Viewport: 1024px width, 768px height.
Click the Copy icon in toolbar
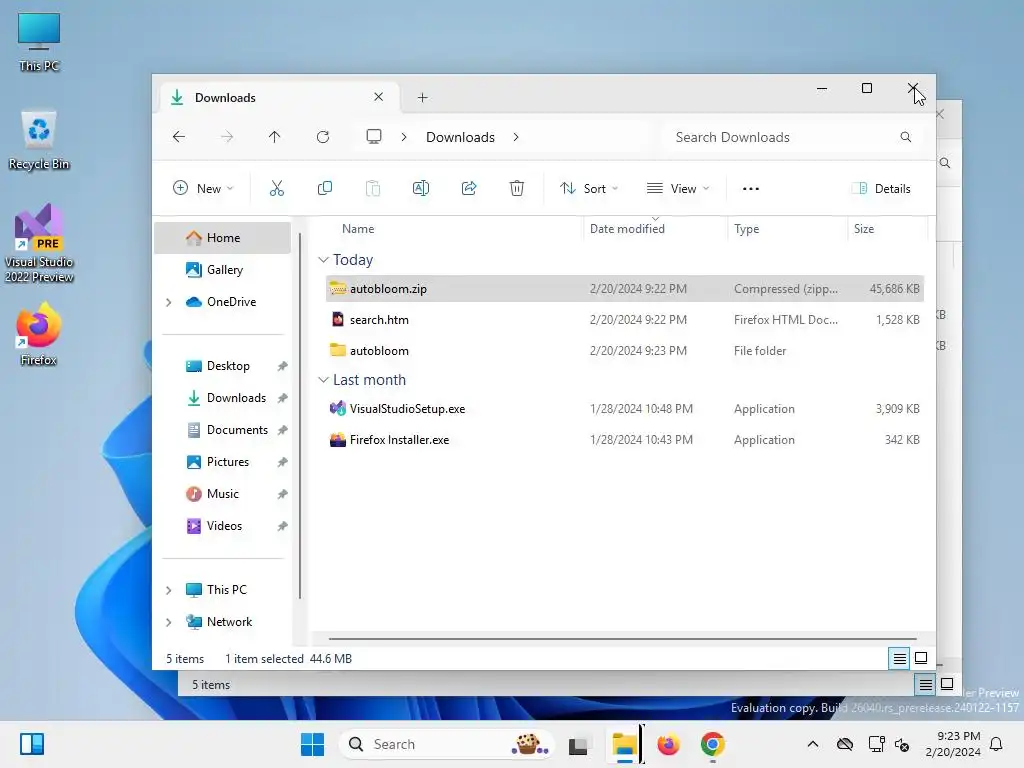(325, 189)
